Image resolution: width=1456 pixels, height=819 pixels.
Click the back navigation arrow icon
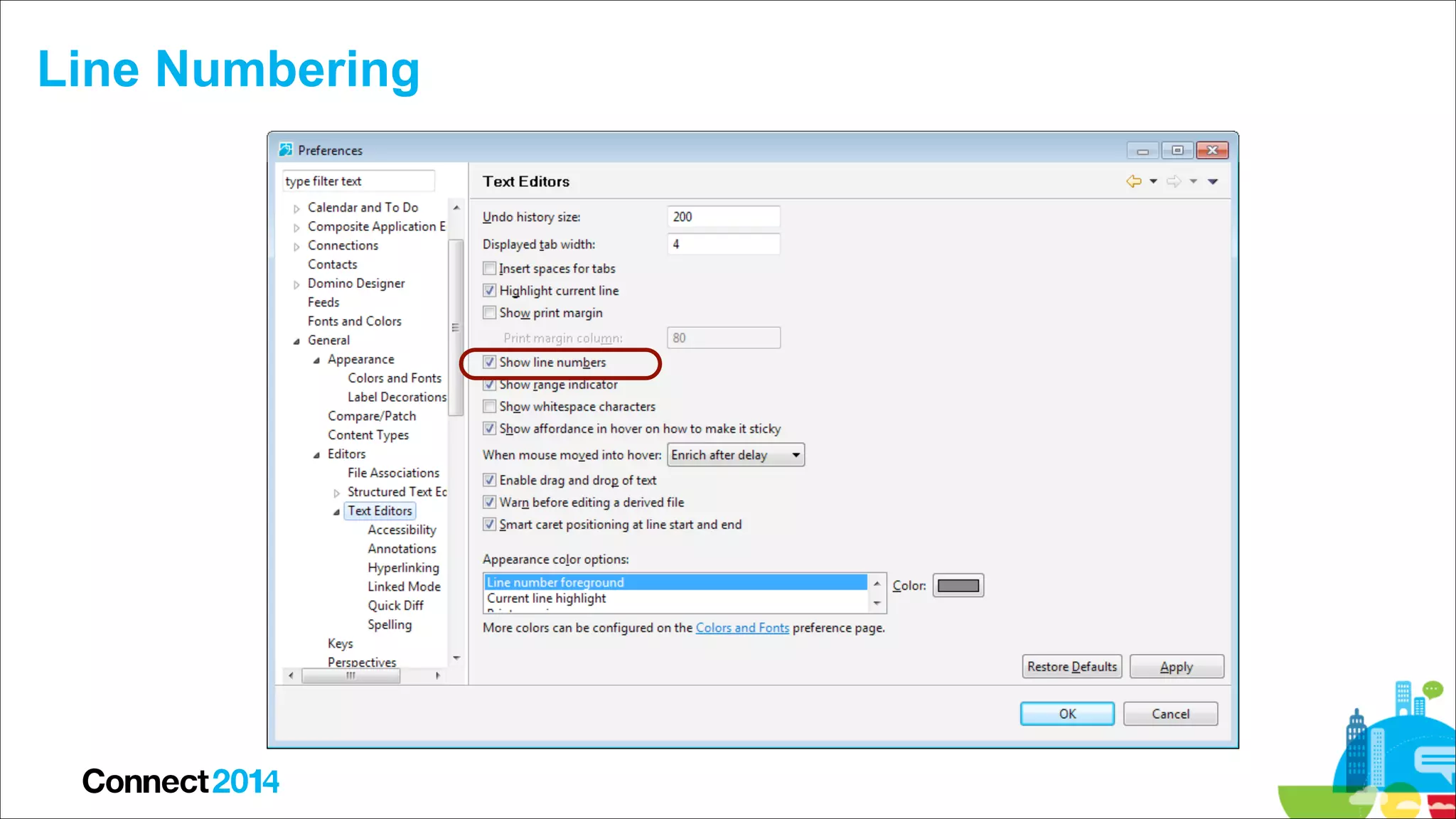[x=1133, y=181]
